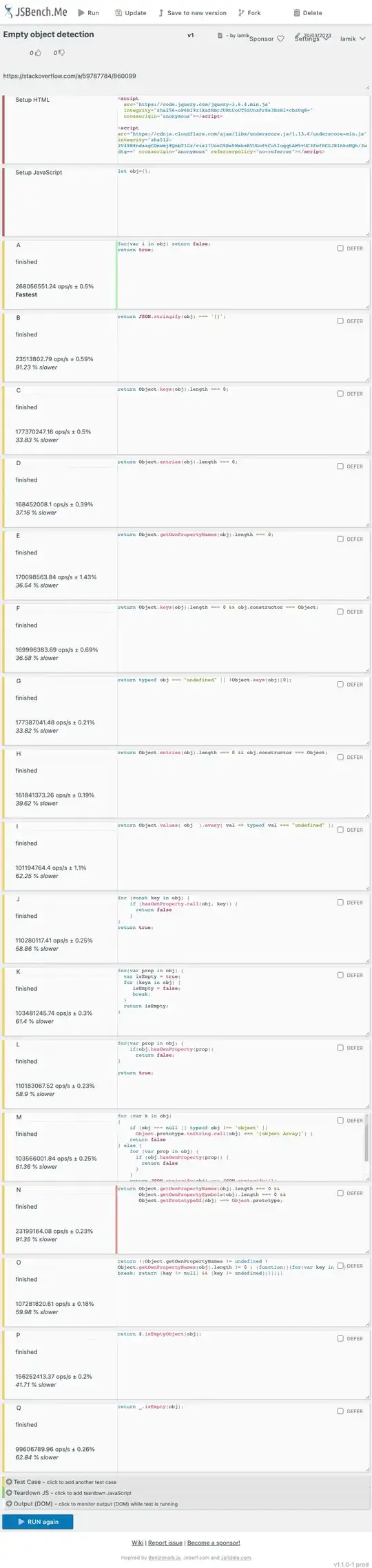The image size is (372, 1568).
Task: Toggle DEFER checkbox for test case M
Action: [340, 1120]
